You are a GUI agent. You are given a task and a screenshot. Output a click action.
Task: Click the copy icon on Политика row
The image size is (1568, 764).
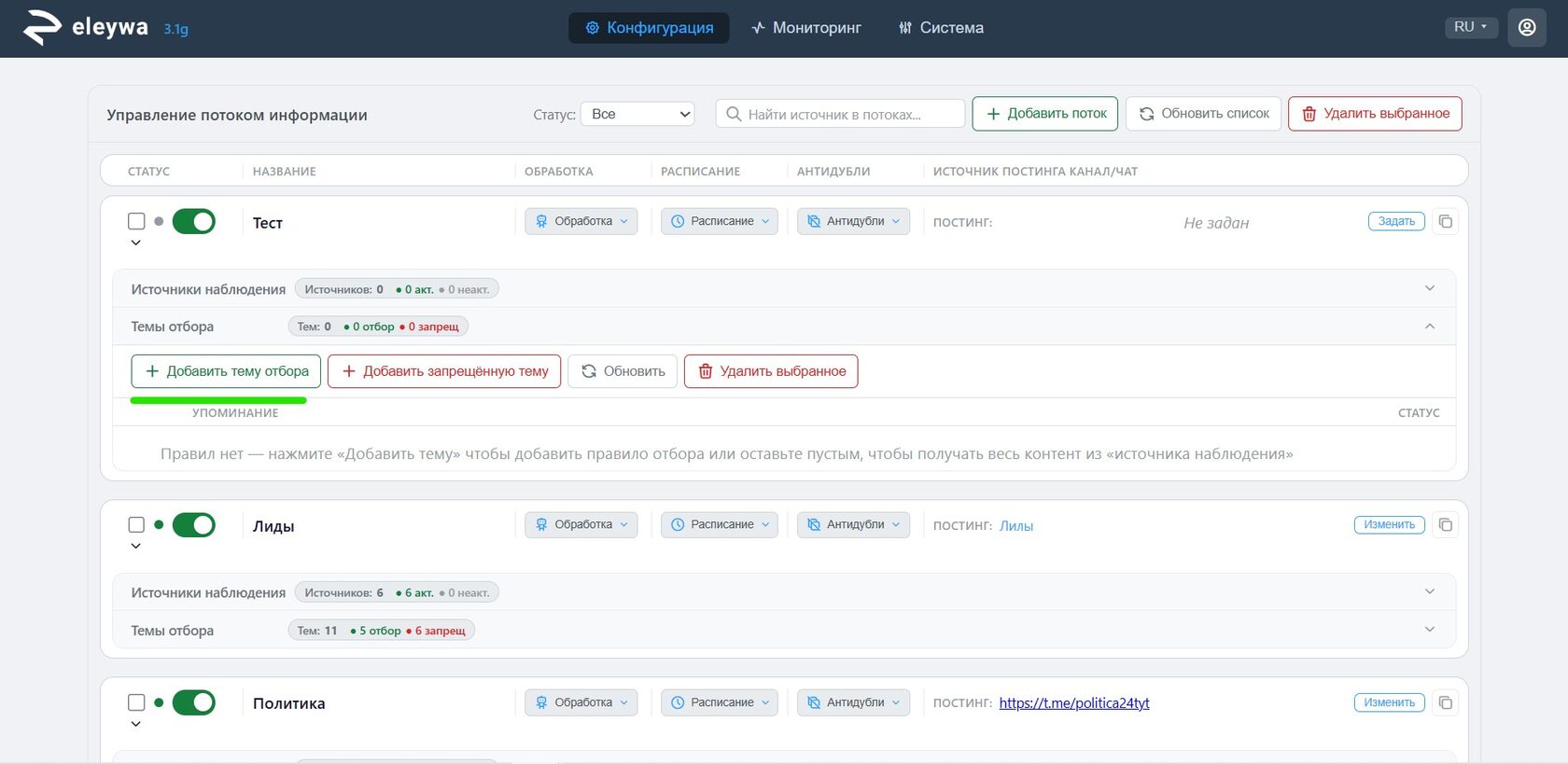1445,702
